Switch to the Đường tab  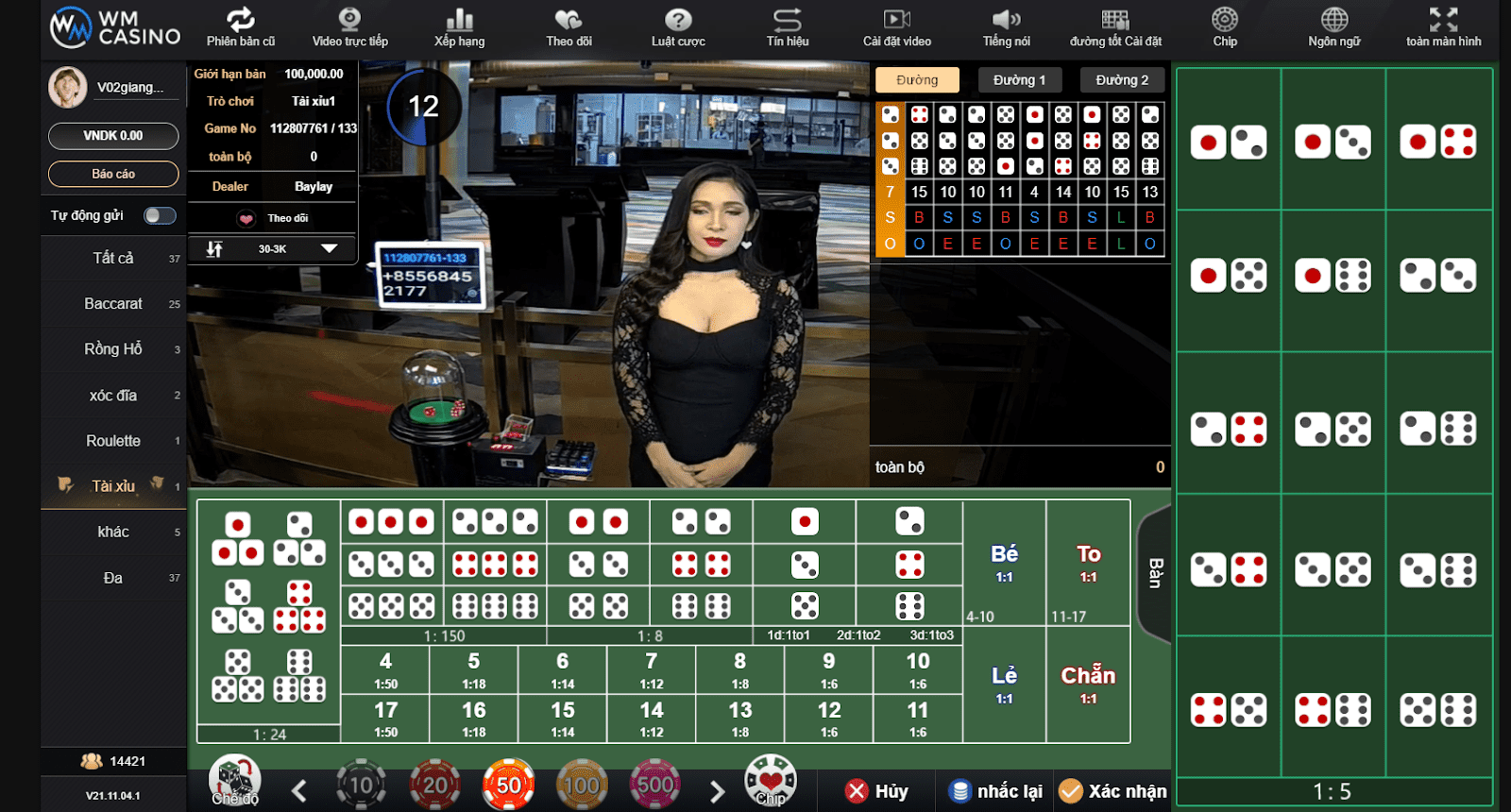coord(917,80)
